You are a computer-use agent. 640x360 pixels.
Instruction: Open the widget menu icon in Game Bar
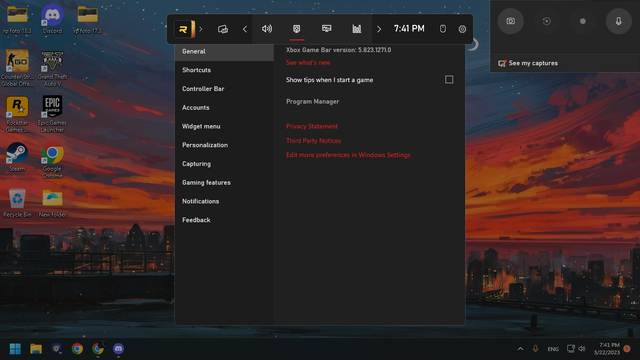[x=223, y=29]
